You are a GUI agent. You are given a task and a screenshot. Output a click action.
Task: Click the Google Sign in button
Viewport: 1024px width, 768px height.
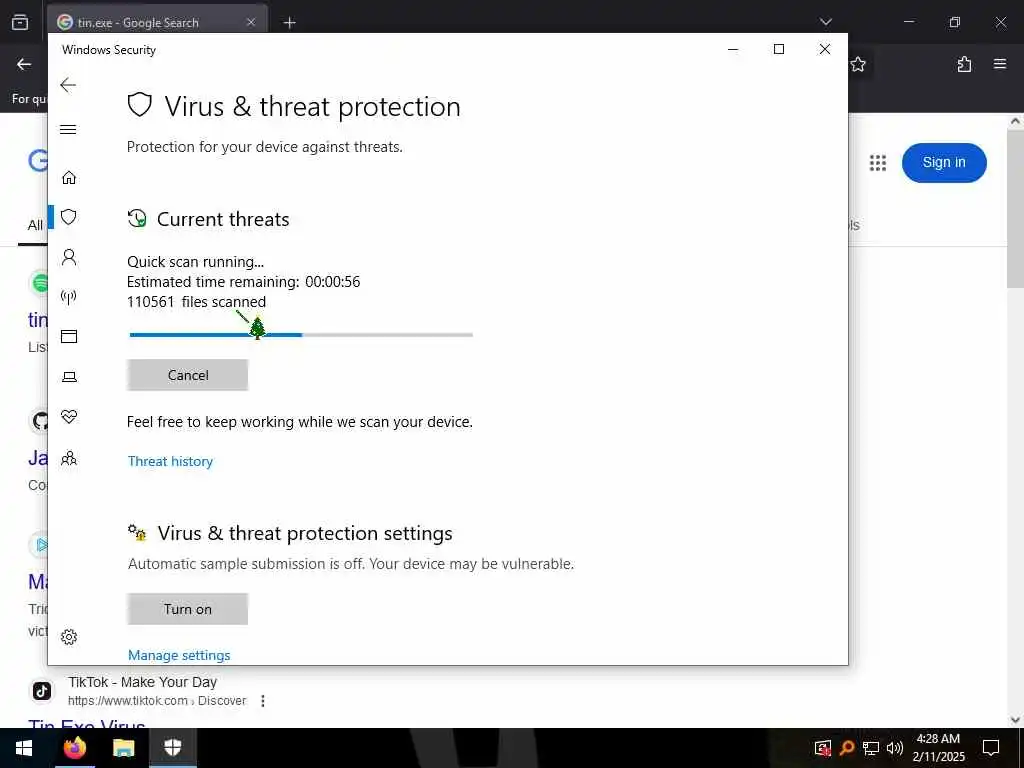(944, 163)
